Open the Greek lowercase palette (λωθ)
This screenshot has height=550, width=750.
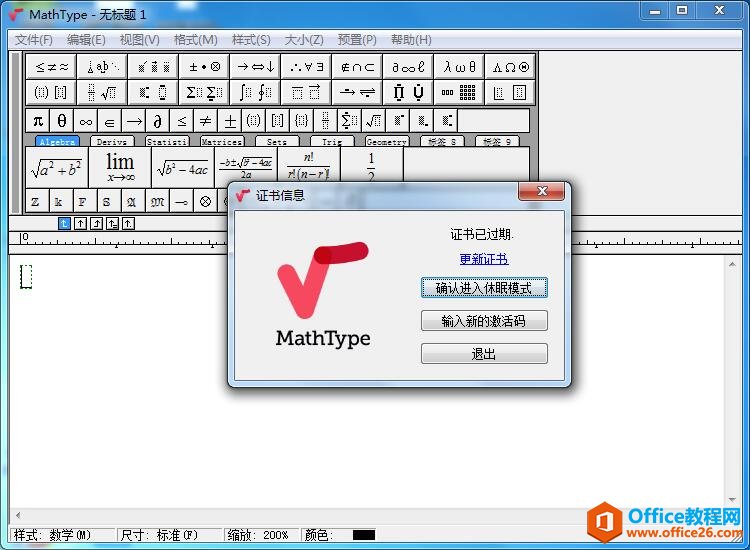click(460, 67)
